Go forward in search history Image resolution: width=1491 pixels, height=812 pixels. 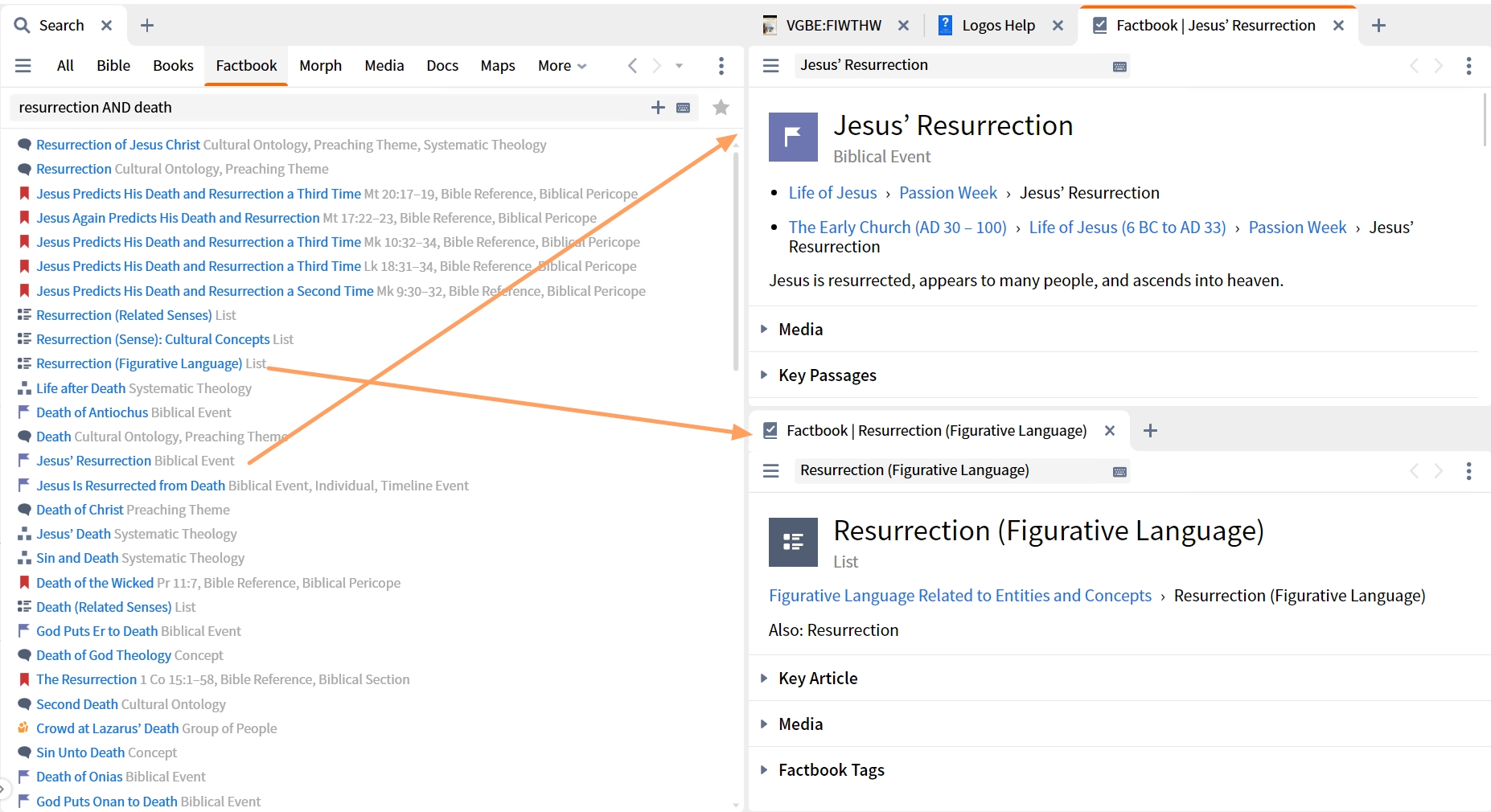(x=657, y=66)
